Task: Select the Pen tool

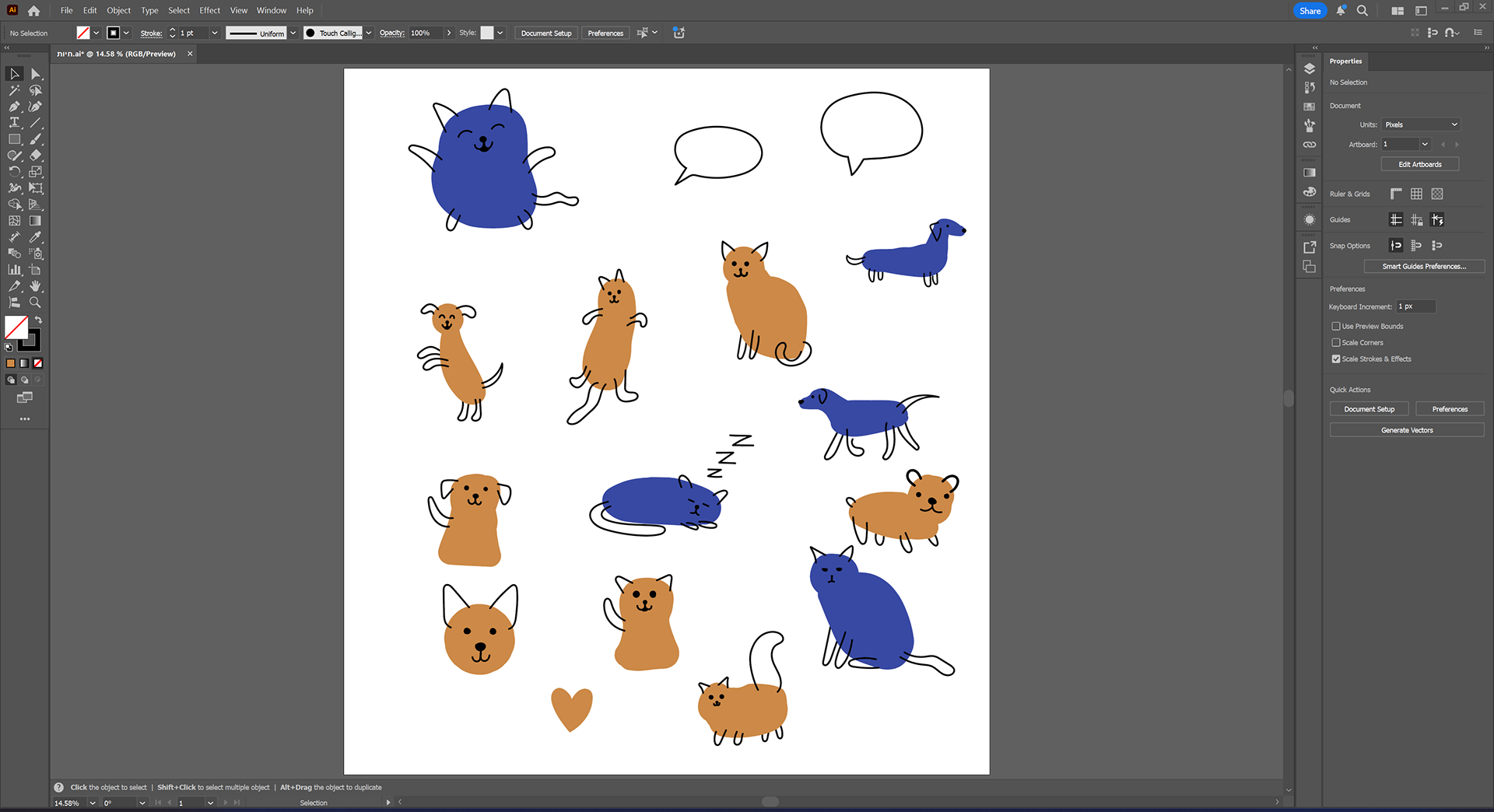Action: [x=14, y=107]
